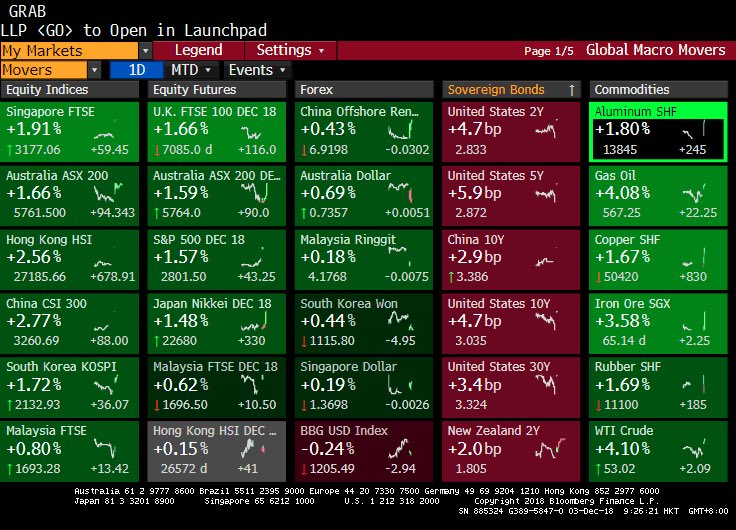
Task: Click the Legend button
Action: [199, 50]
